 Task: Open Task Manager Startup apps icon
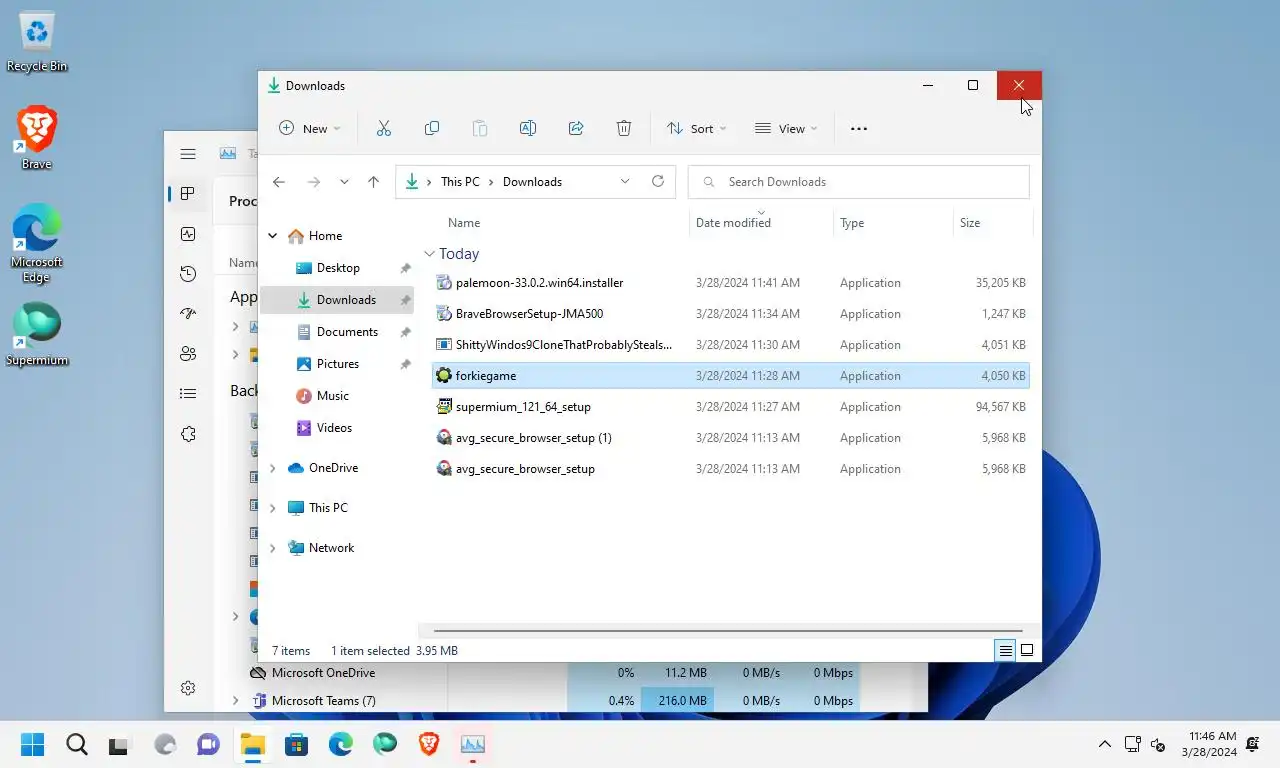tap(188, 314)
